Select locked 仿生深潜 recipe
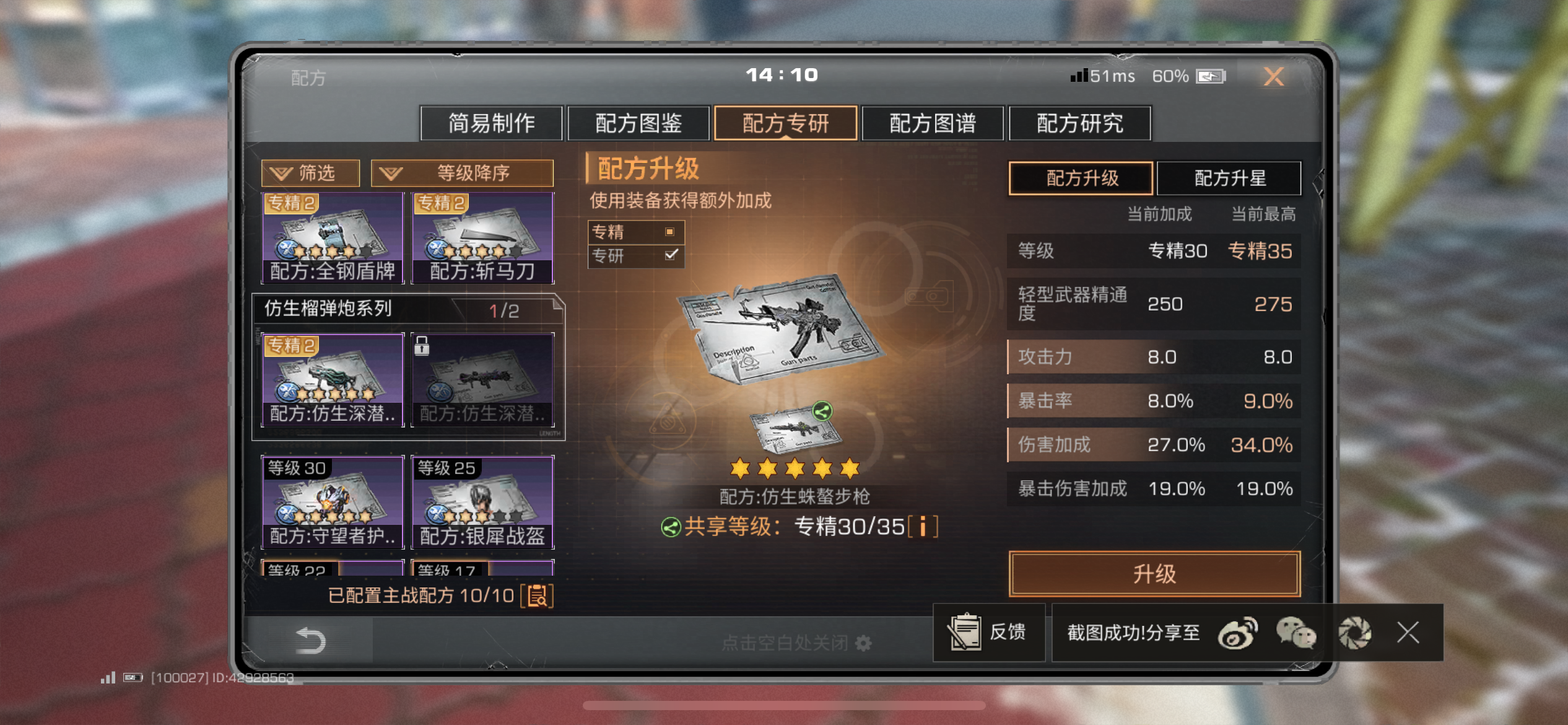Screen dimensions: 1568x725 pos(482,380)
